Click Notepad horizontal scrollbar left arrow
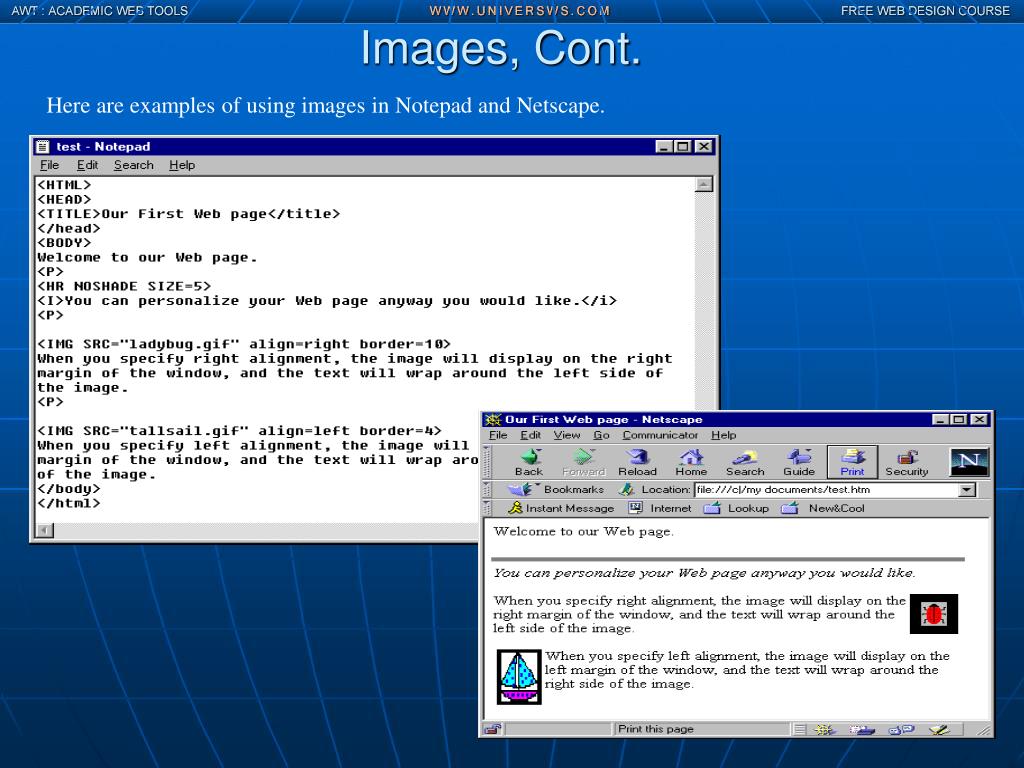Screen dimensions: 1024x768 44,530
